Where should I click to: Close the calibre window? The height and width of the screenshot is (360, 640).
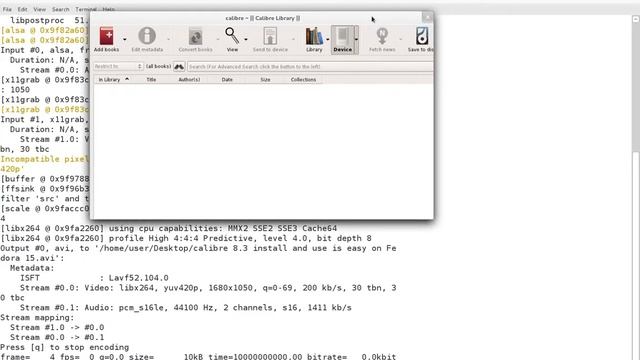tap(427, 17)
